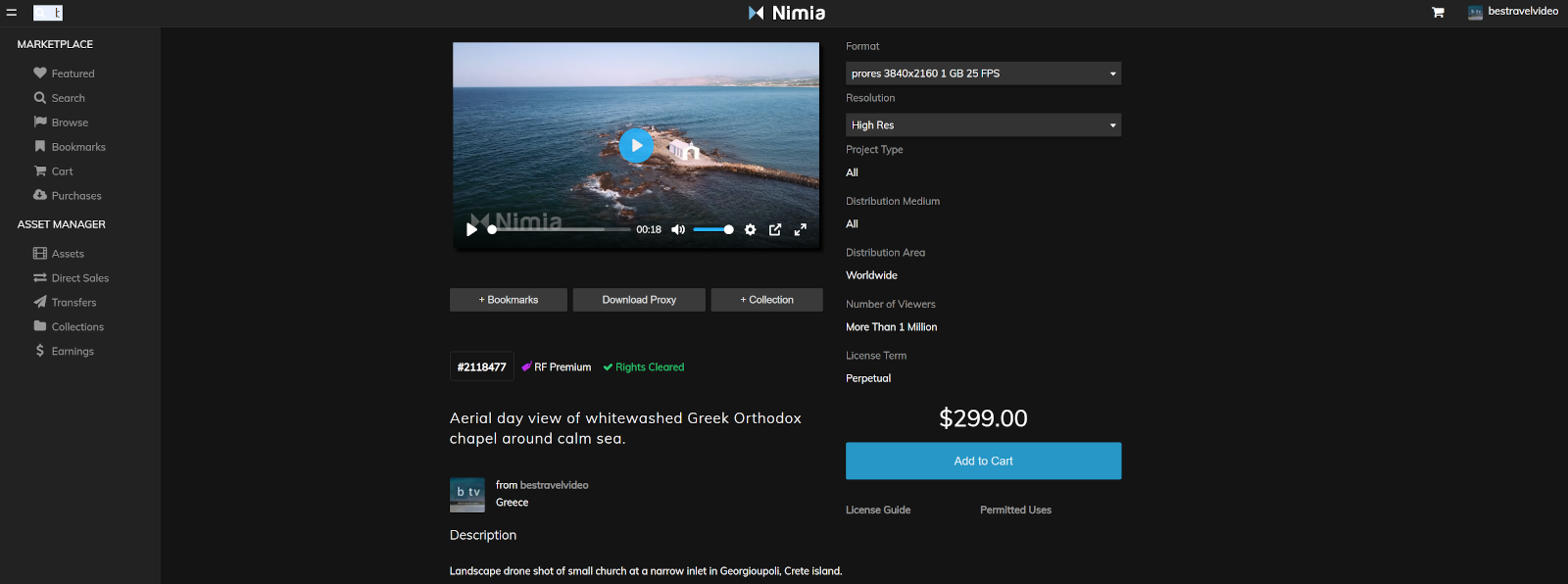
Task: Click the bestravelvideo seller avatar thumbnail
Action: pos(466,495)
